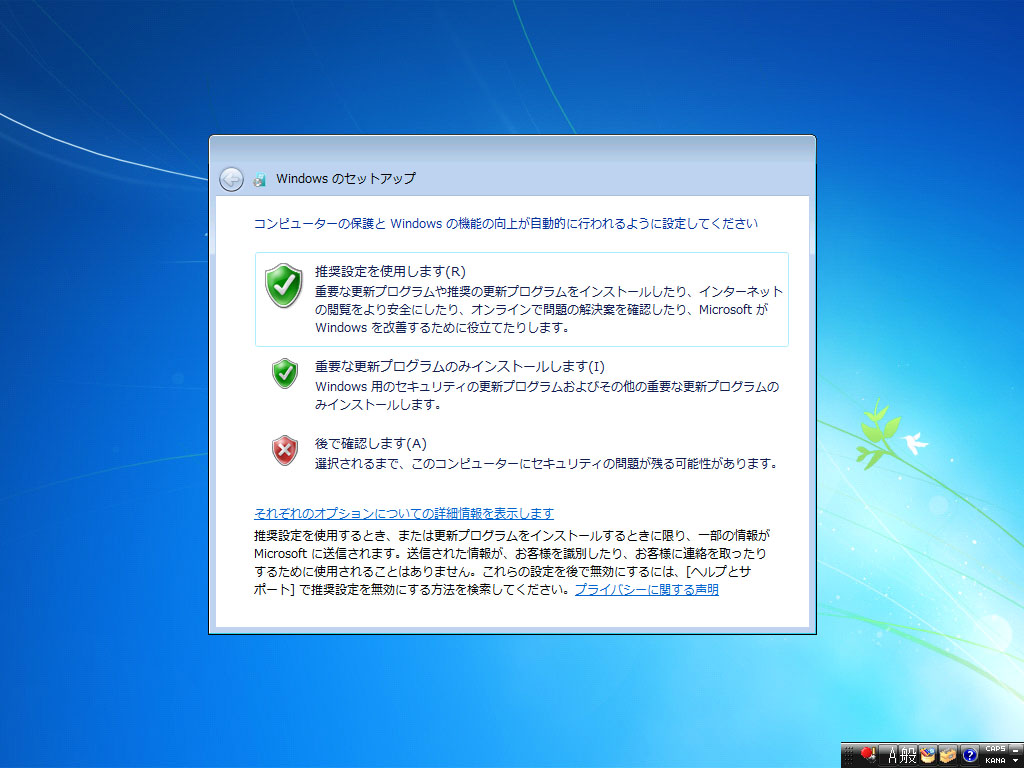Open それぞれのオプションについての詳細情報を表示します link
Viewport: 1024px width, 768px height.
click(404, 513)
